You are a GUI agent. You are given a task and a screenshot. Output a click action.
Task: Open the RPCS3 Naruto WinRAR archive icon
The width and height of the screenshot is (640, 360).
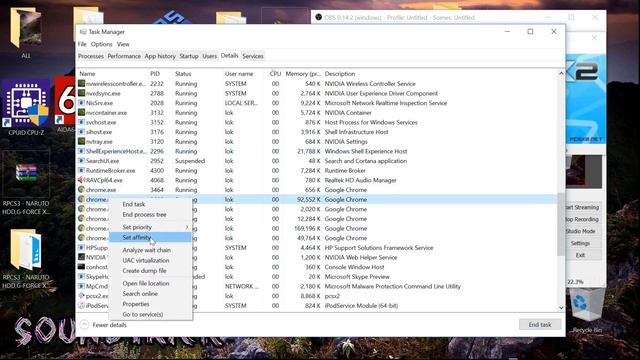[x=26, y=173]
